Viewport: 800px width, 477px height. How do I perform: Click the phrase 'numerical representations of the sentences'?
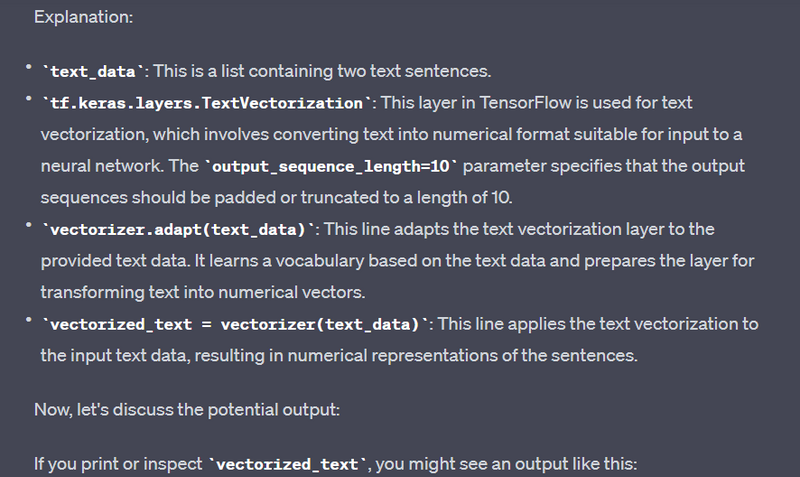pos(499,355)
